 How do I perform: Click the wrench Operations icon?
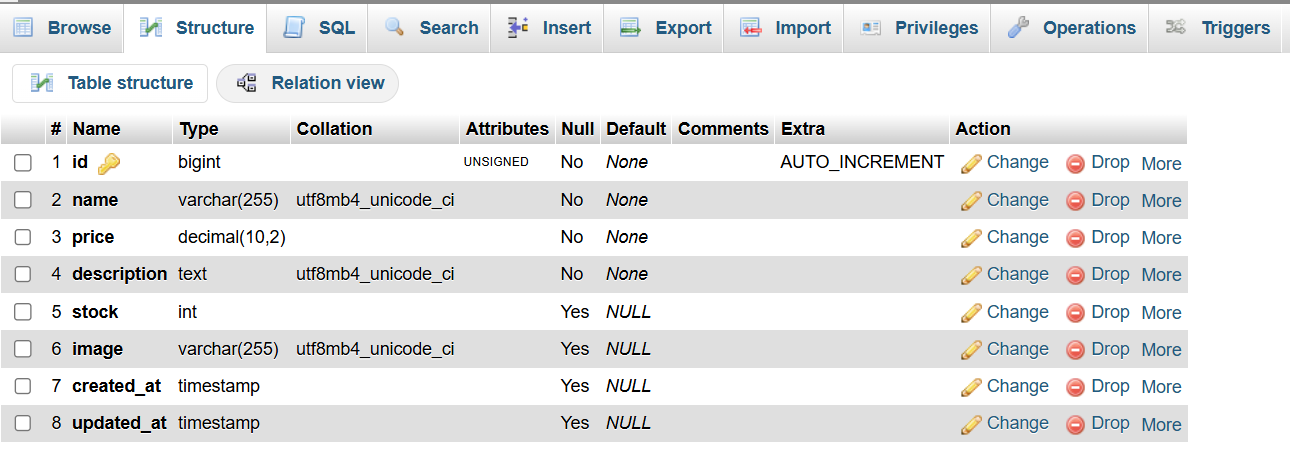1018,28
